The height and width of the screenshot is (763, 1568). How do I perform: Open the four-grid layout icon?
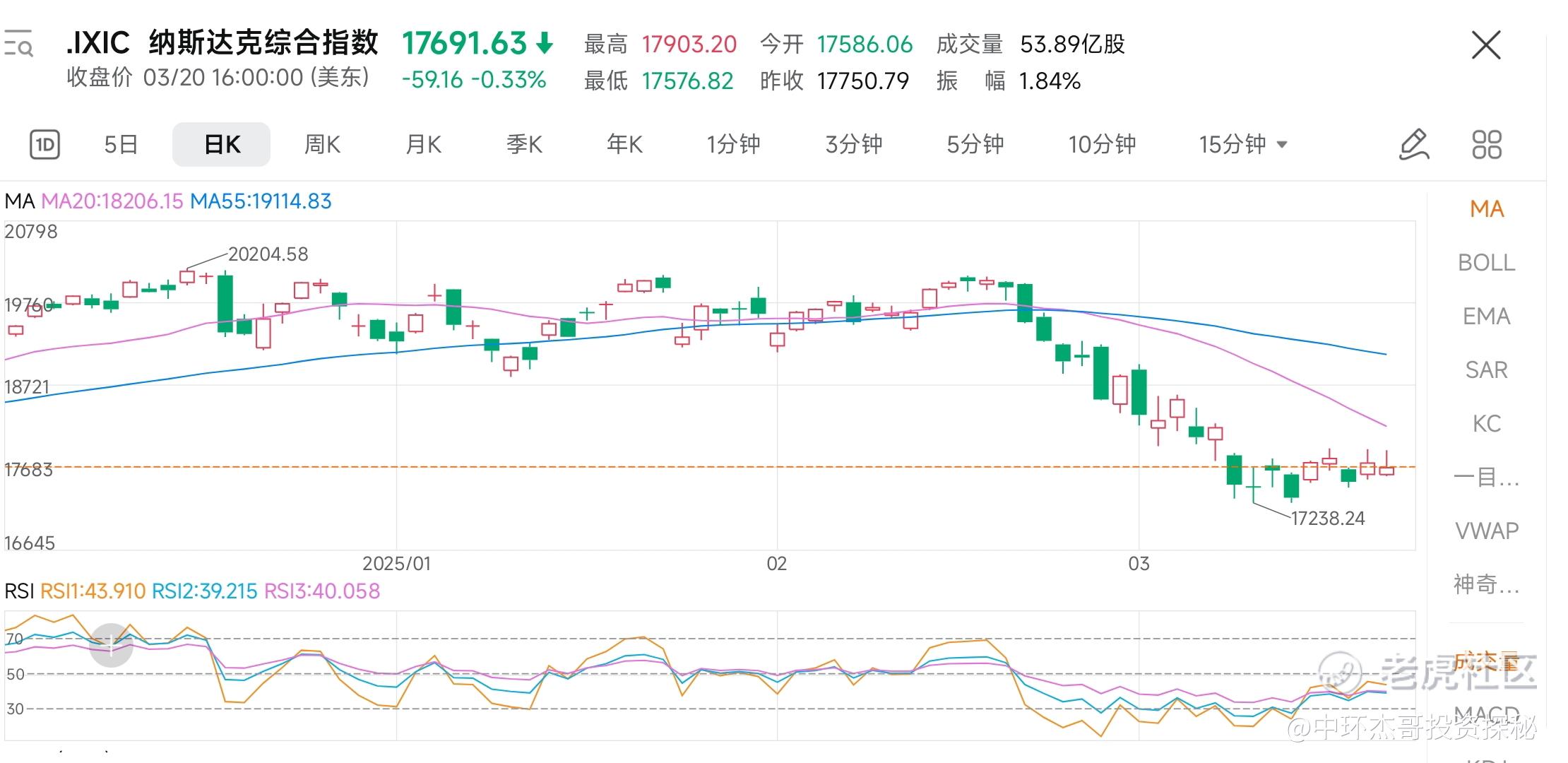coord(1486,145)
